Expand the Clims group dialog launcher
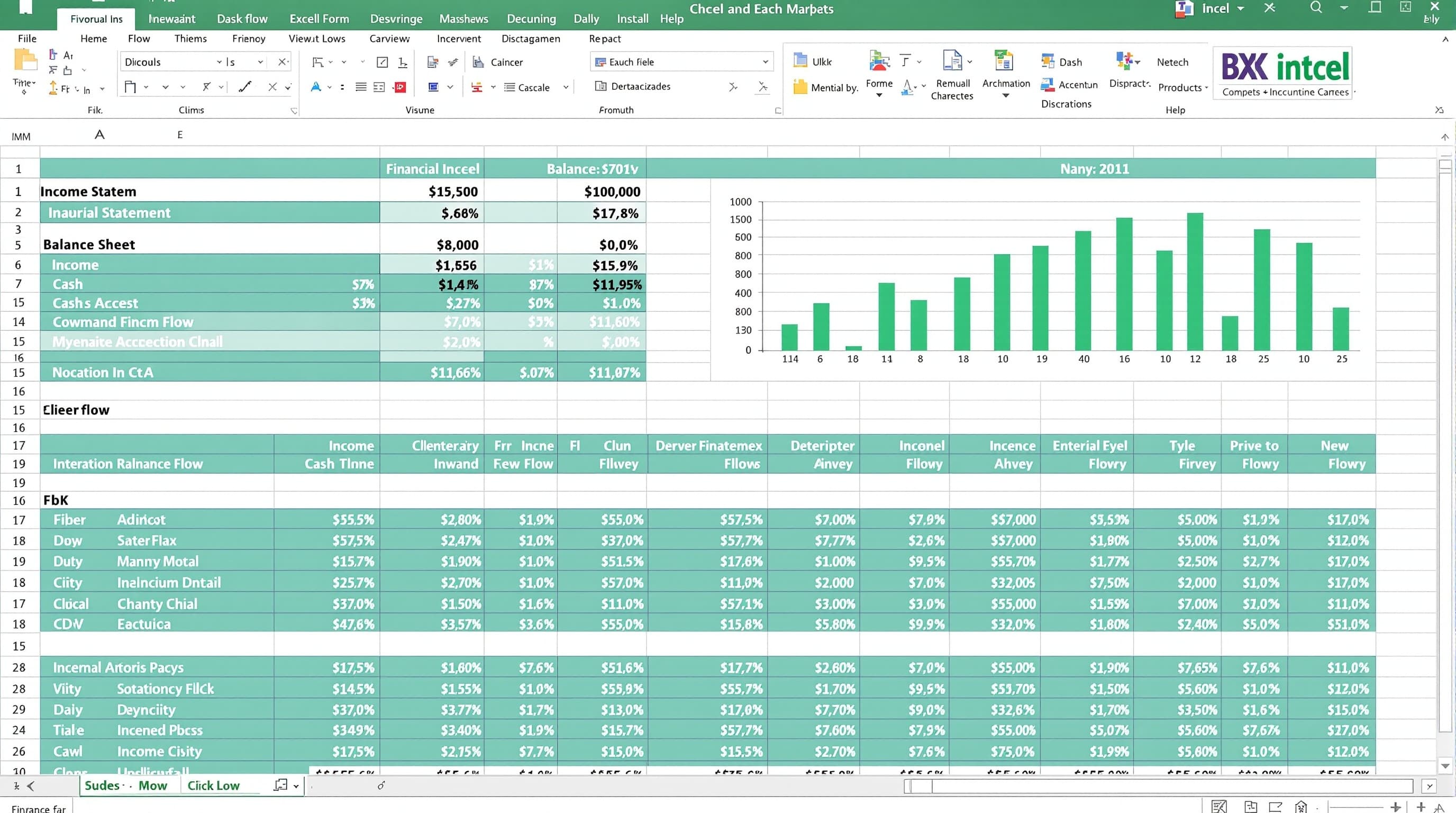This screenshot has height=813, width=1456. tap(294, 111)
